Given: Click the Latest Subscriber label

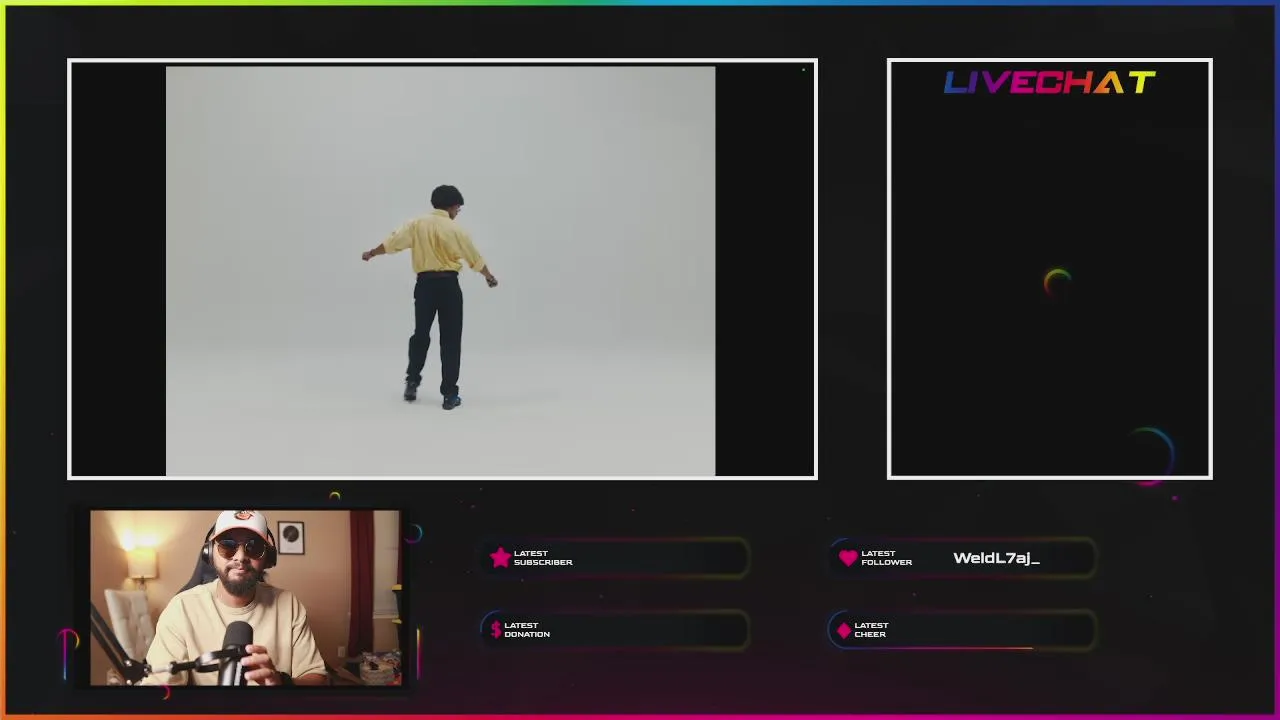Looking at the screenshot, I should [543, 558].
